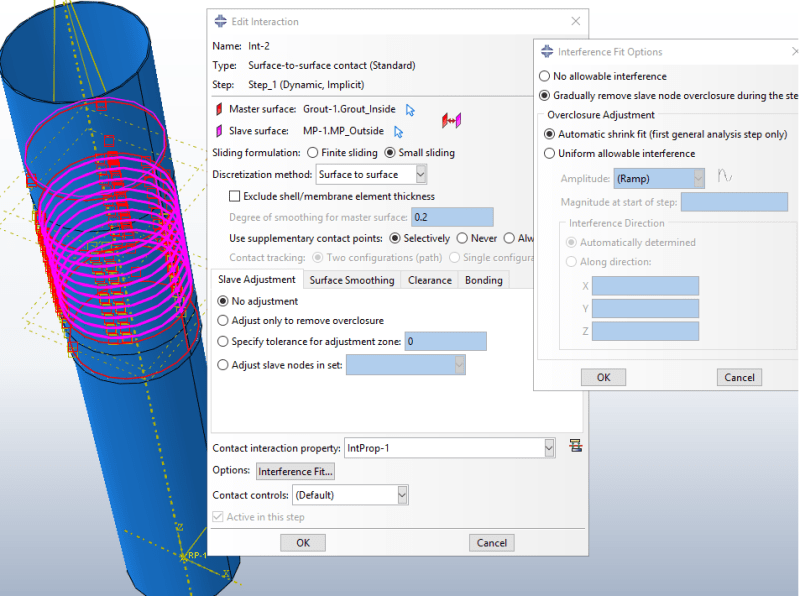Switch to Surface Smoothing tab
The height and width of the screenshot is (596, 800).
(x=352, y=280)
